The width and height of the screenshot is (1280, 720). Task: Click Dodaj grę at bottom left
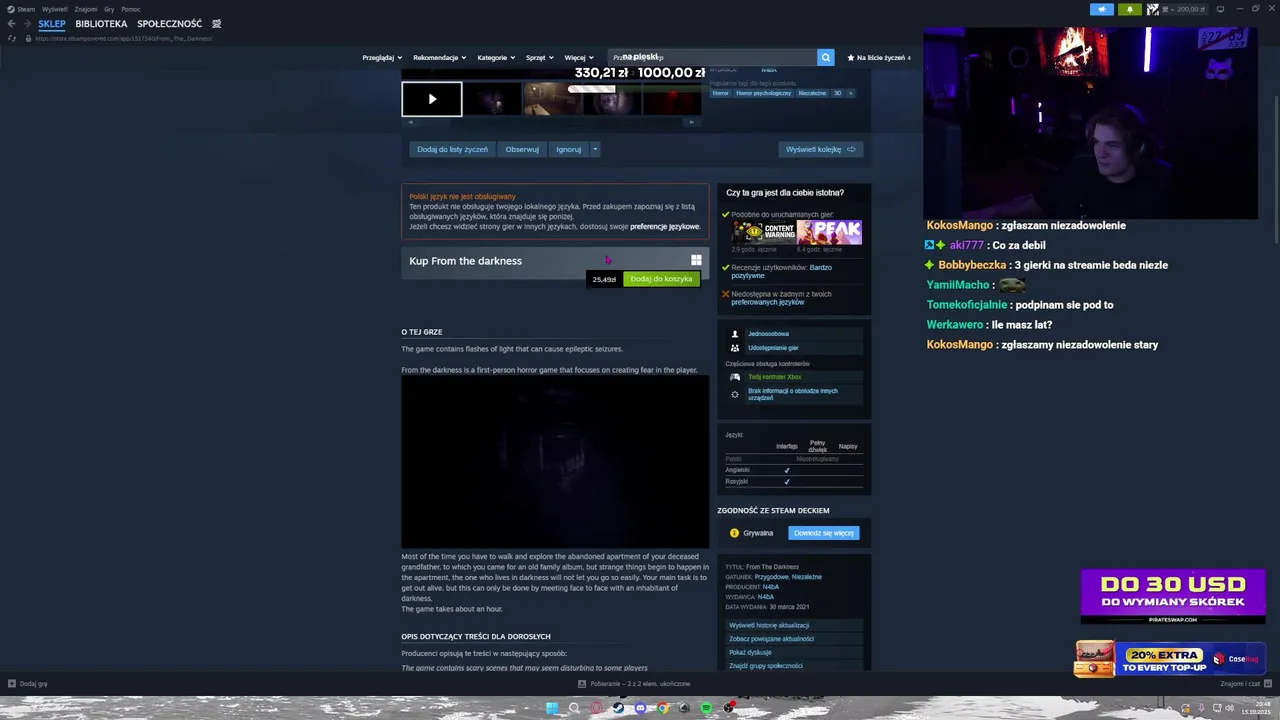coord(28,684)
